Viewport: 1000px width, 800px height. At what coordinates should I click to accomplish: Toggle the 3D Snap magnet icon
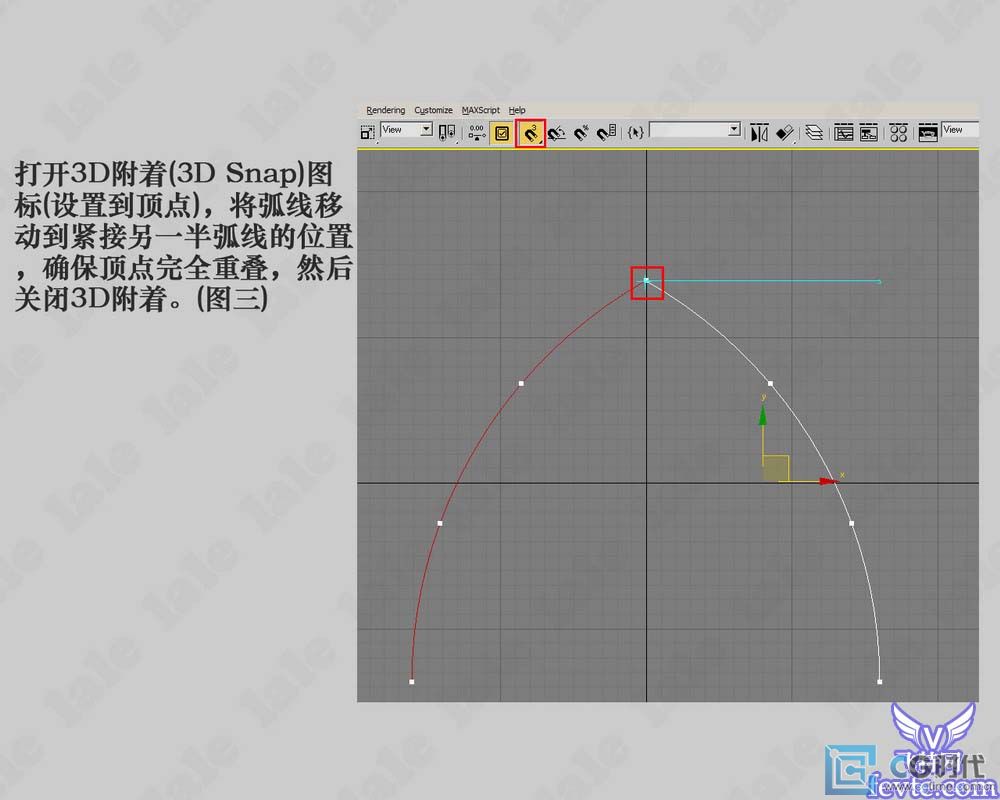531,133
